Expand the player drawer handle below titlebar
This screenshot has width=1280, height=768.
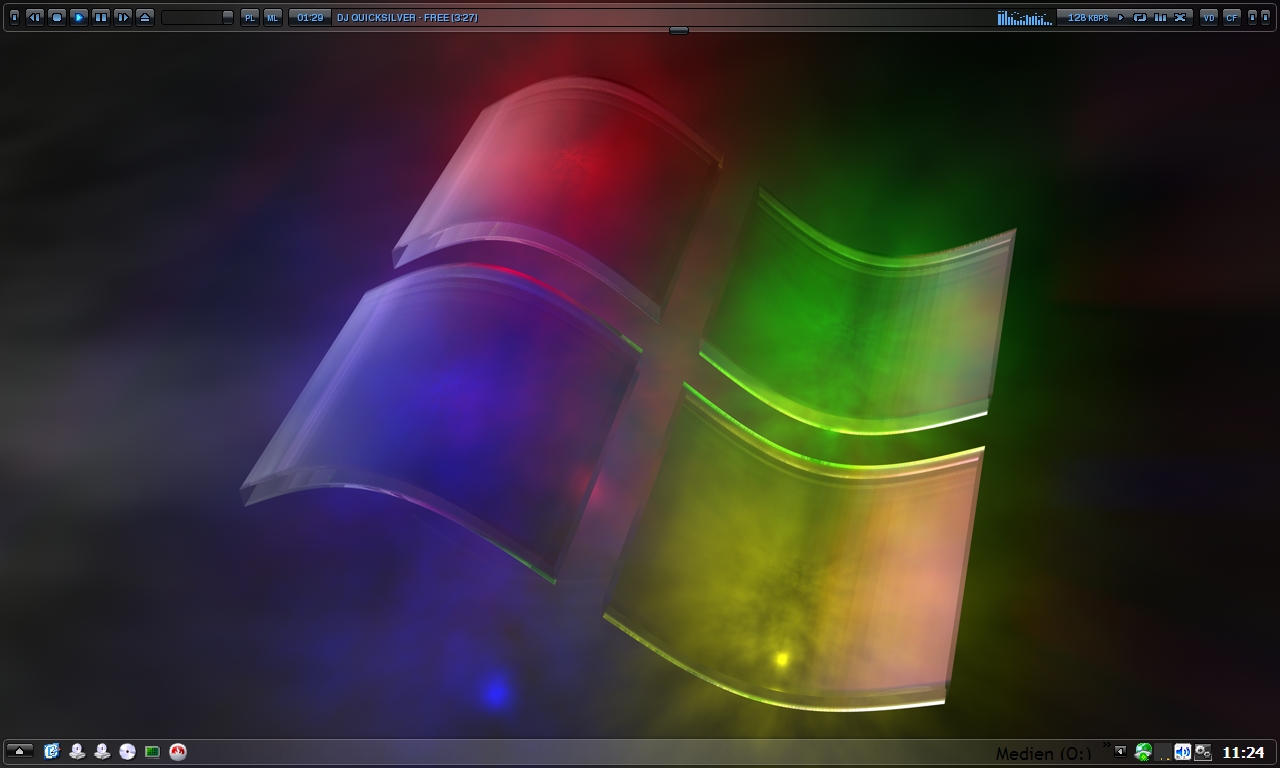coord(678,31)
